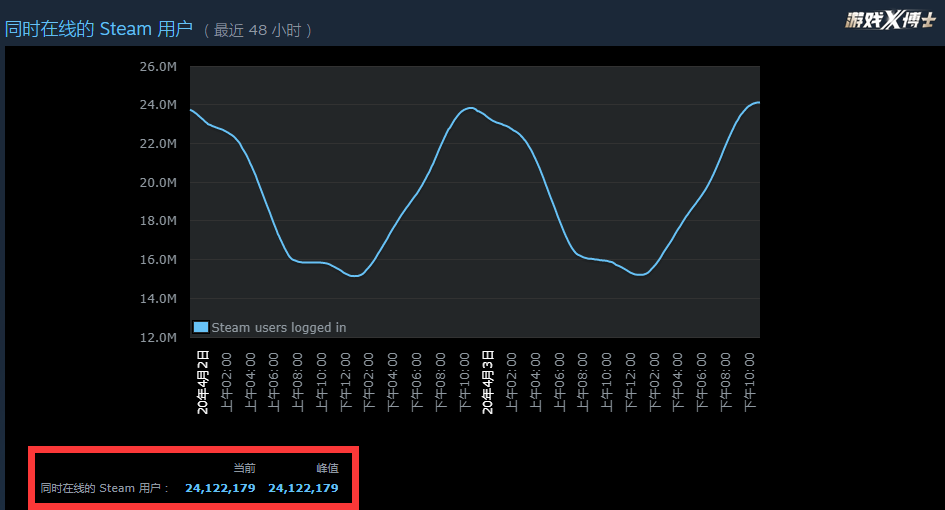Click the 24,122,179 value under 当前

point(220,488)
